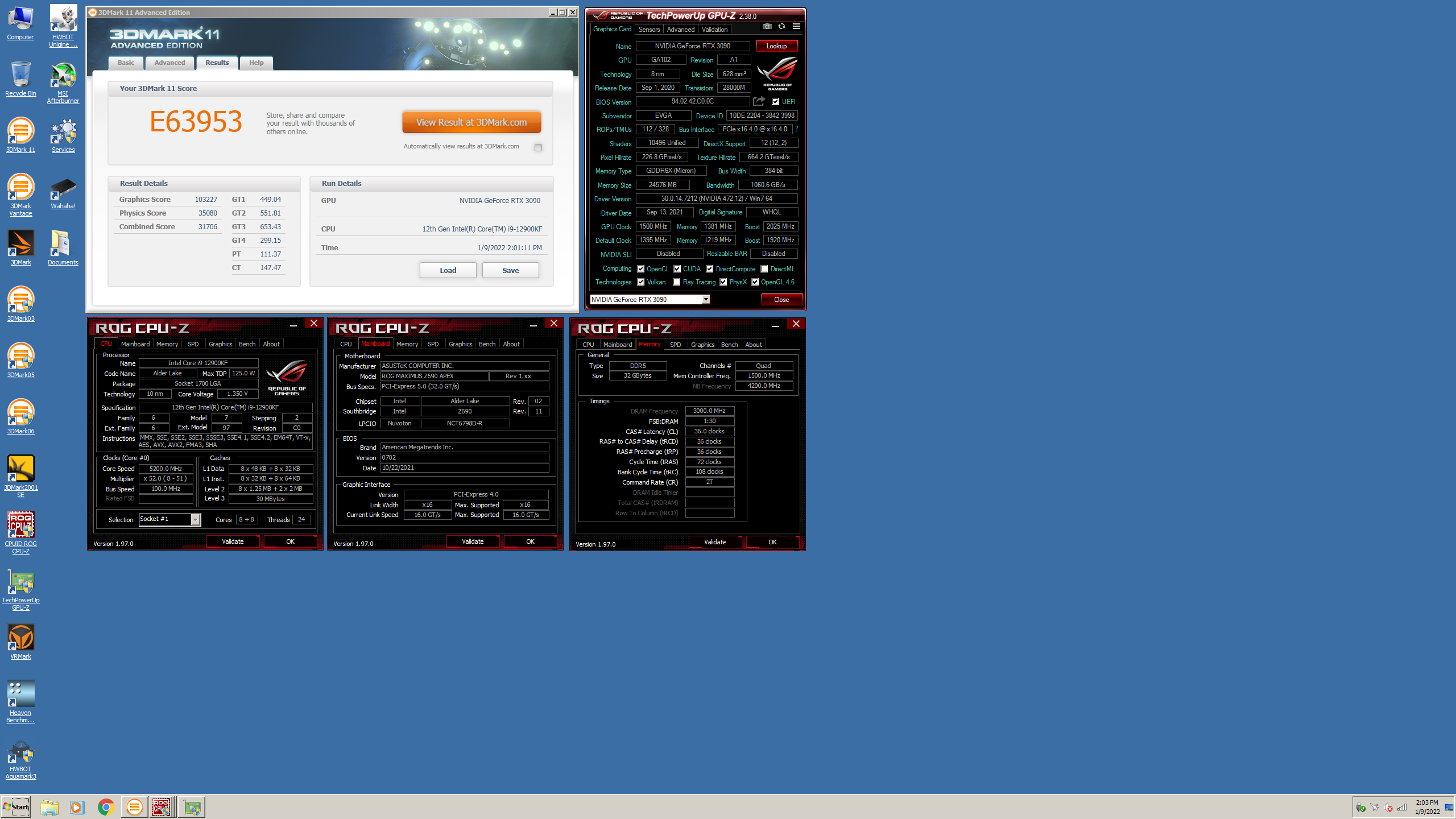Launch 3DMark 11 desktop shortcut
1456x819 pixels.
[x=20, y=135]
